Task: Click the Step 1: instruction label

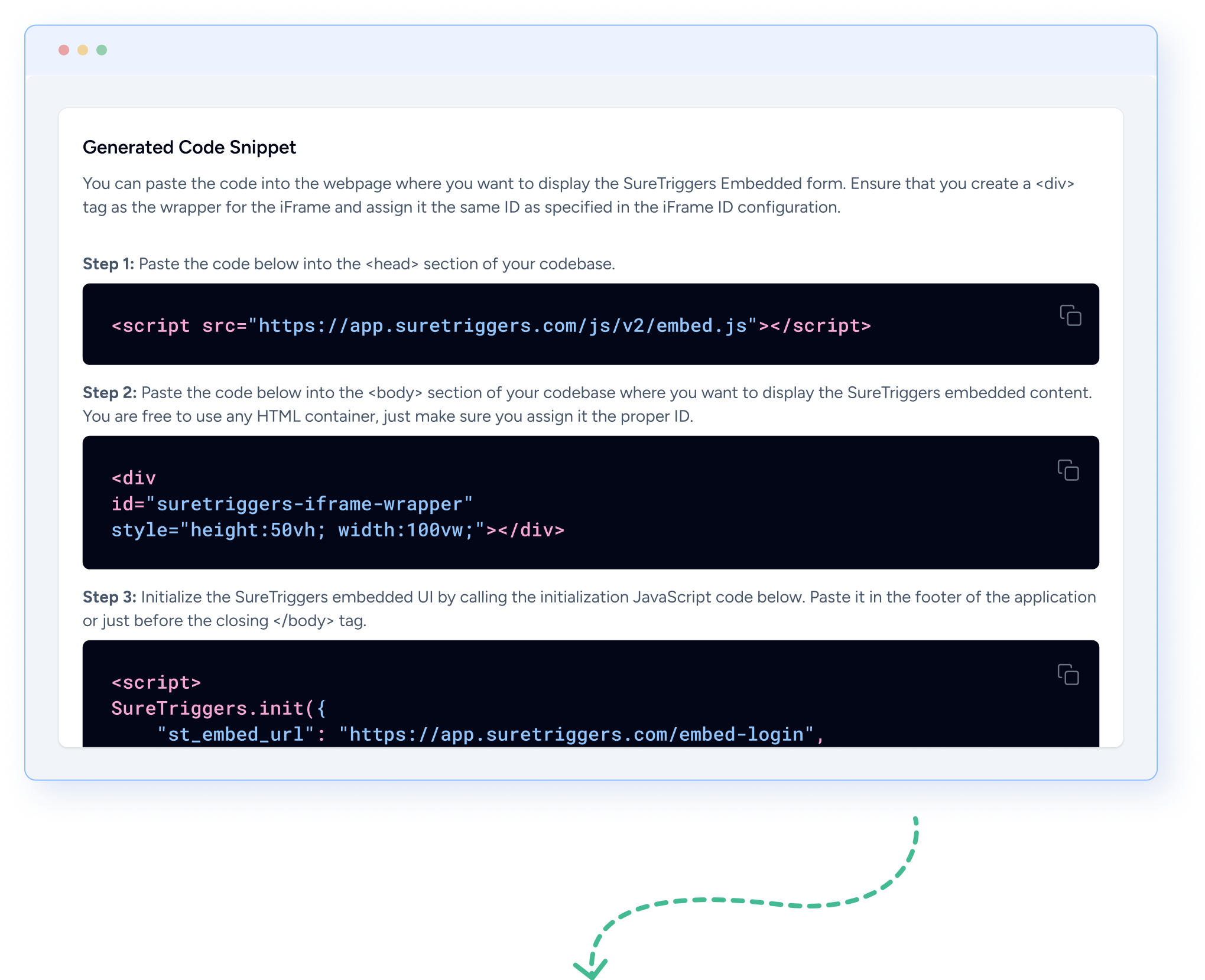Action: pos(108,264)
